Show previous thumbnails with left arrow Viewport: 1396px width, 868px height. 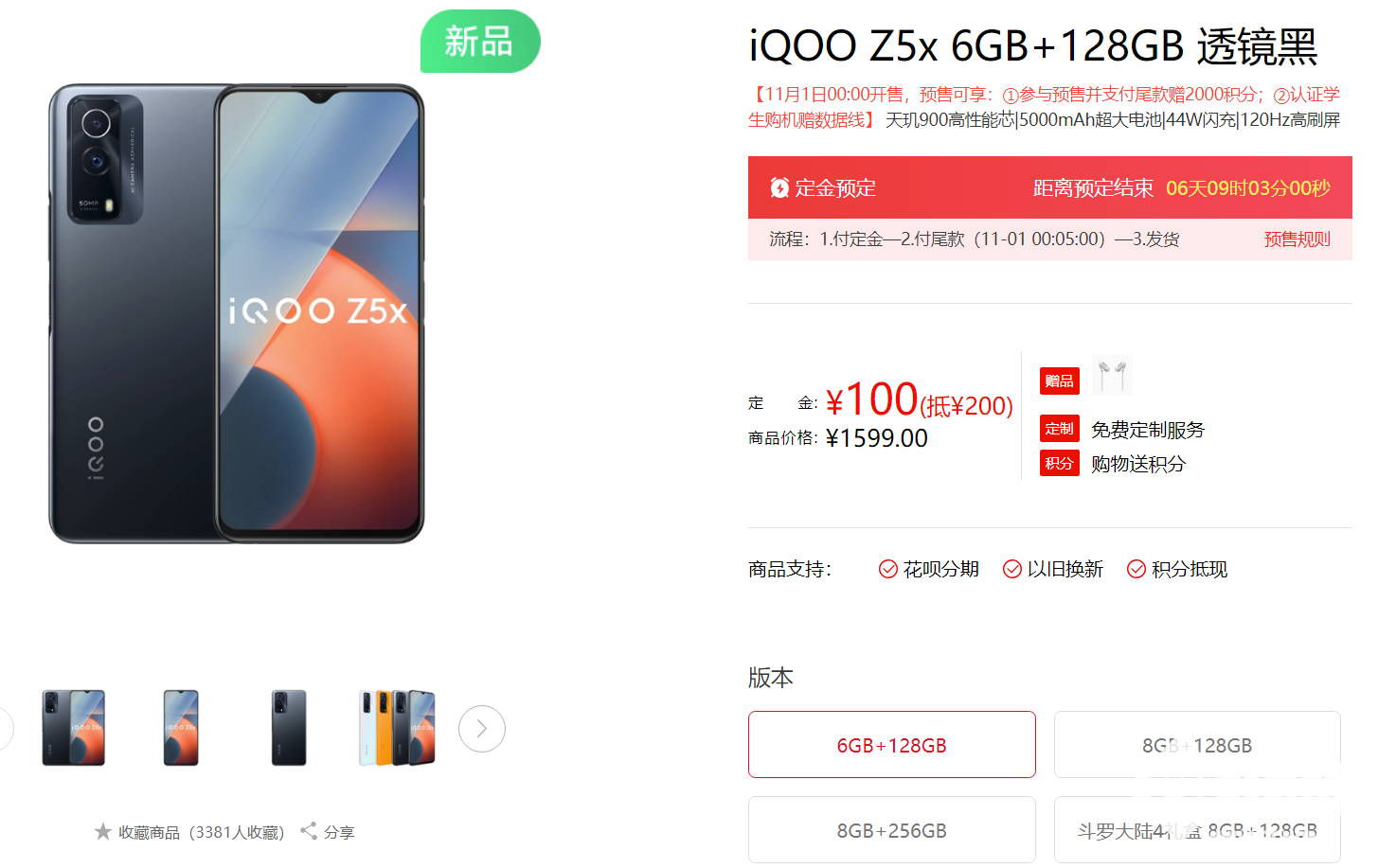coord(4,729)
